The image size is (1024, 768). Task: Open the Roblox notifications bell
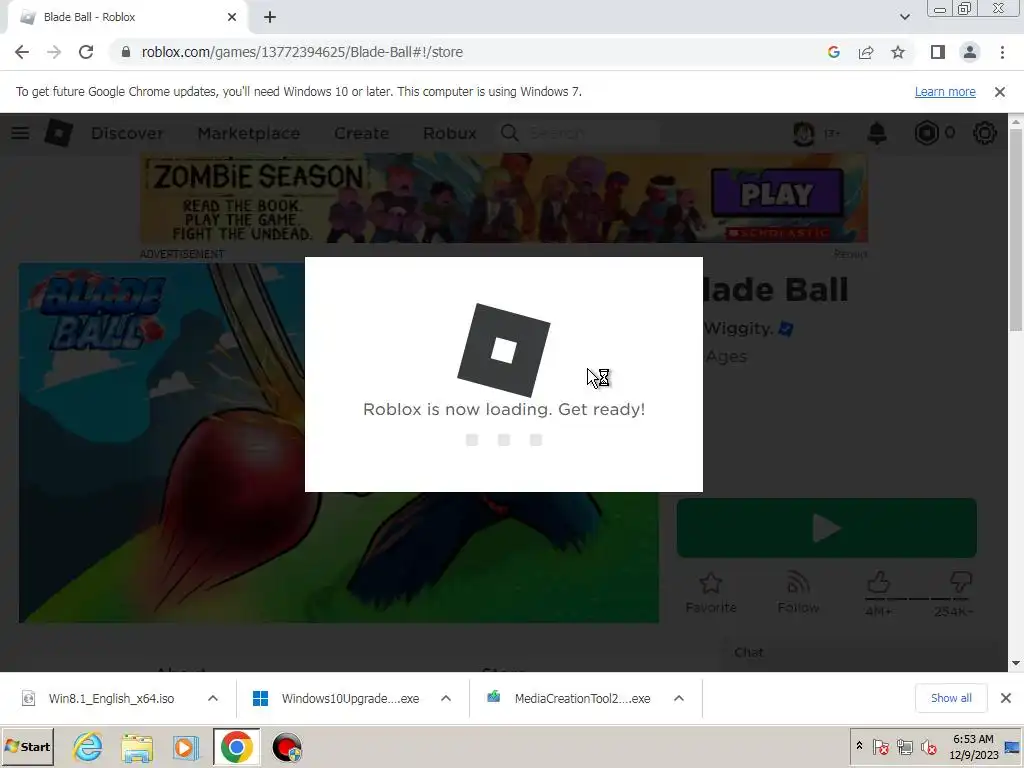pyautogui.click(x=877, y=133)
